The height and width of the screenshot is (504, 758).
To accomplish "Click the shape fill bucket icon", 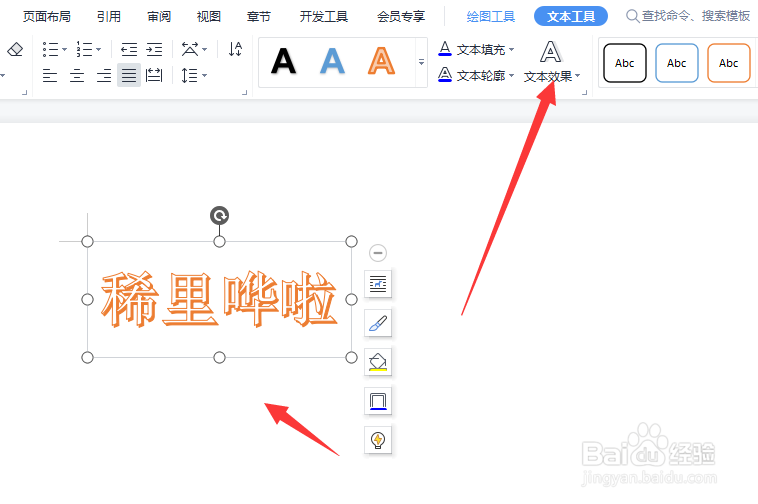I will (378, 361).
